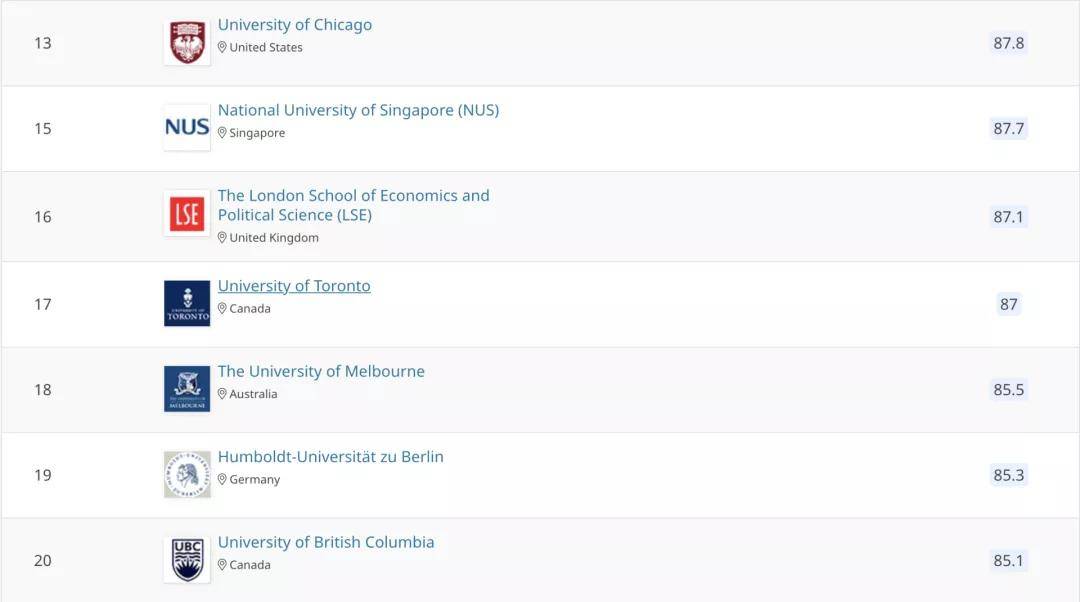Open the University of Chicago link
1080x602 pixels.
[x=295, y=25]
